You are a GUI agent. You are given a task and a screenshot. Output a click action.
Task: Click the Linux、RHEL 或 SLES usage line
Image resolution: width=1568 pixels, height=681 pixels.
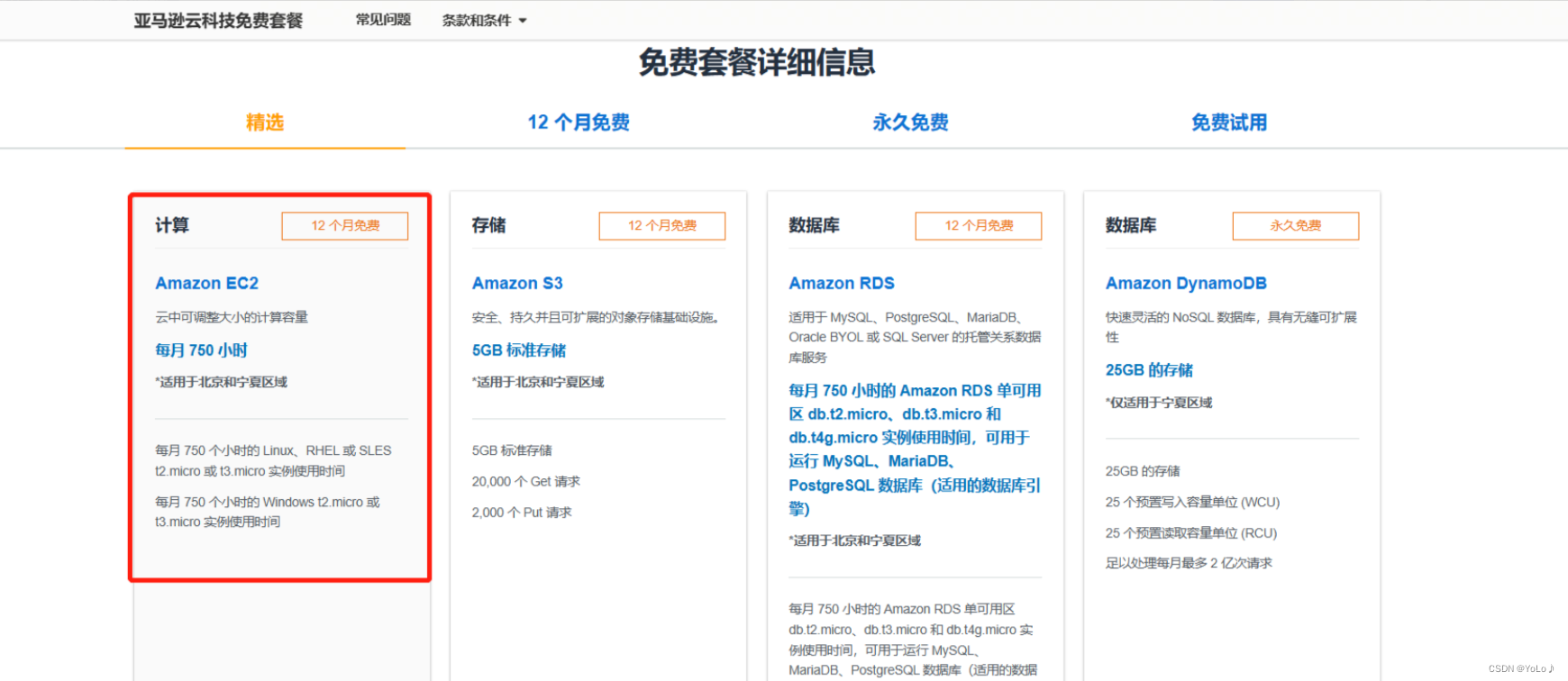coord(273,460)
